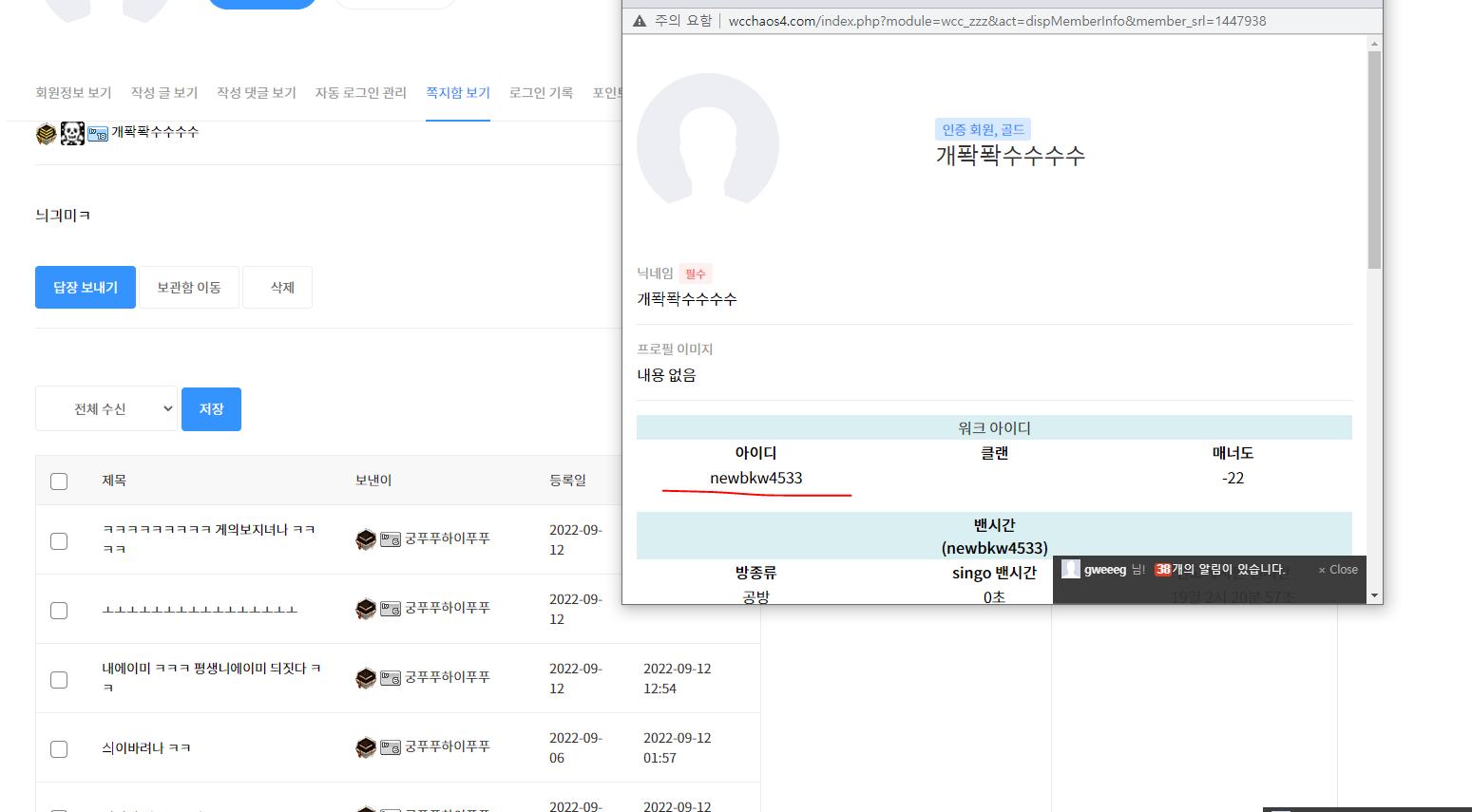Check the message row with ㅗㅗㅗㅗ title
Image resolution: width=1472 pixels, height=812 pixels.
tap(59, 611)
